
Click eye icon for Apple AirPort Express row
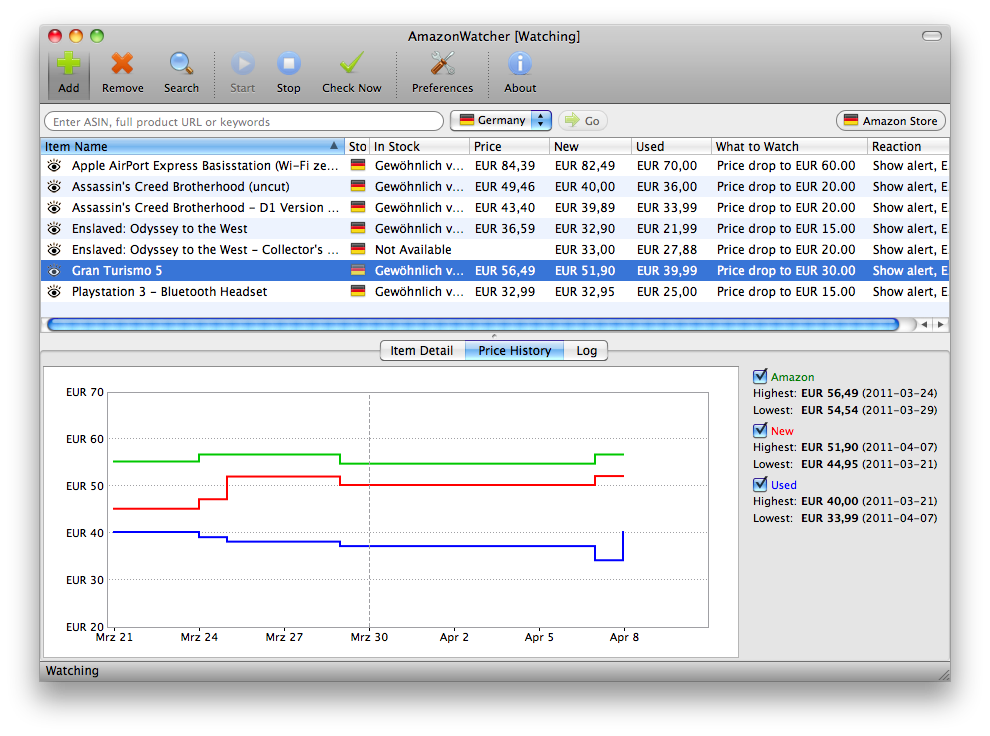pyautogui.click(x=54, y=166)
